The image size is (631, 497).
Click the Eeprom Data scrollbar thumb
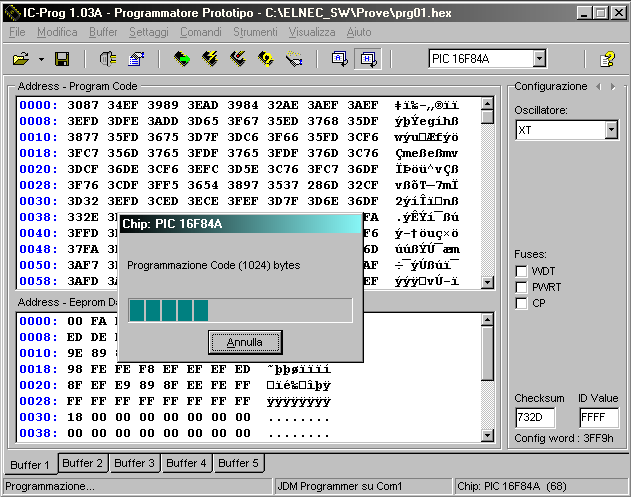(x=487, y=353)
